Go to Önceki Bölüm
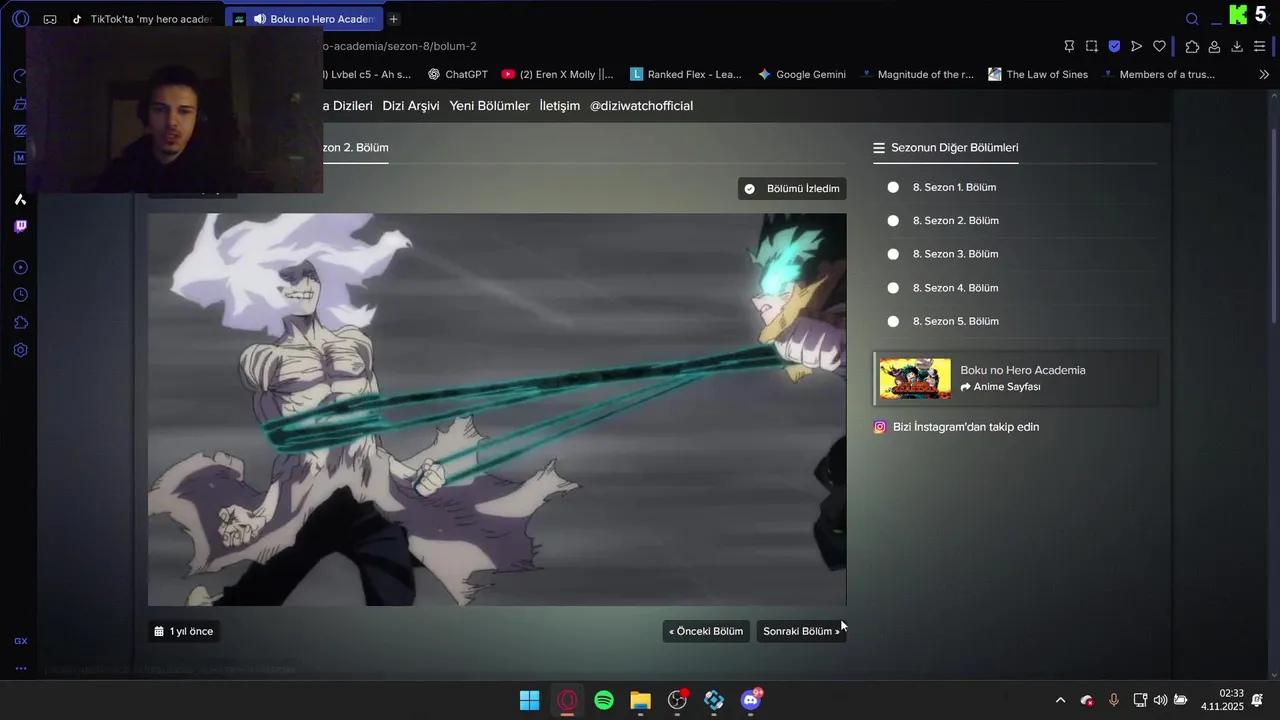Image resolution: width=1280 pixels, height=720 pixels. click(x=706, y=631)
